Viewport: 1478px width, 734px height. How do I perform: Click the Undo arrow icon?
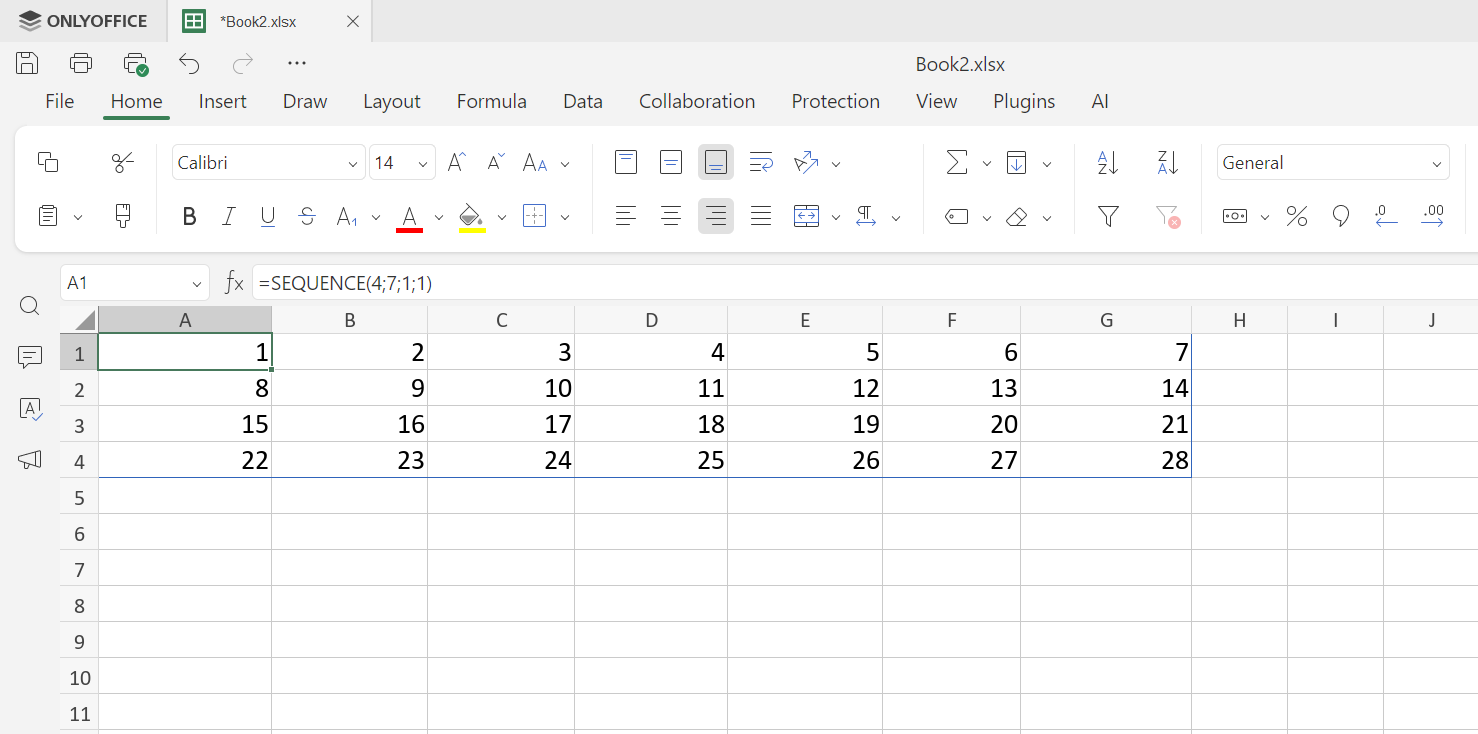pyautogui.click(x=189, y=64)
